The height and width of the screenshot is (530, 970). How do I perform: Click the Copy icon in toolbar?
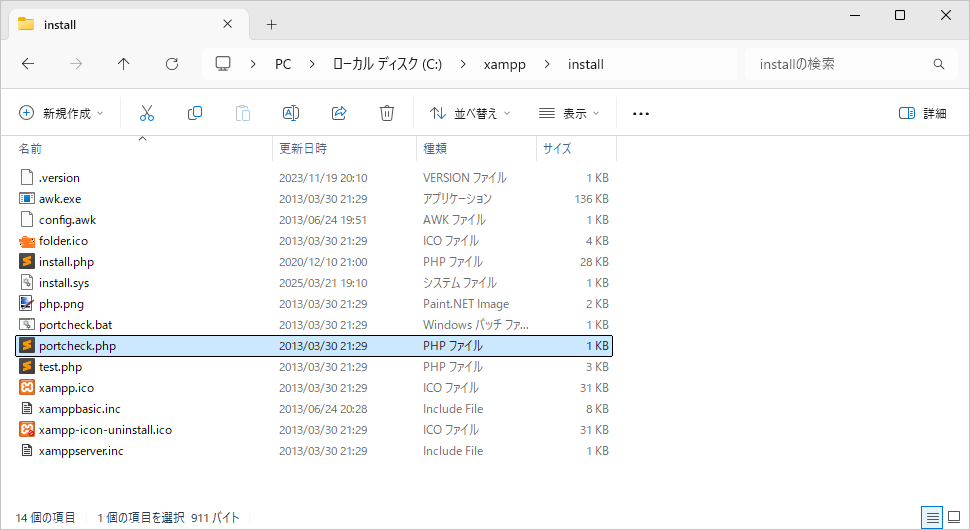195,114
